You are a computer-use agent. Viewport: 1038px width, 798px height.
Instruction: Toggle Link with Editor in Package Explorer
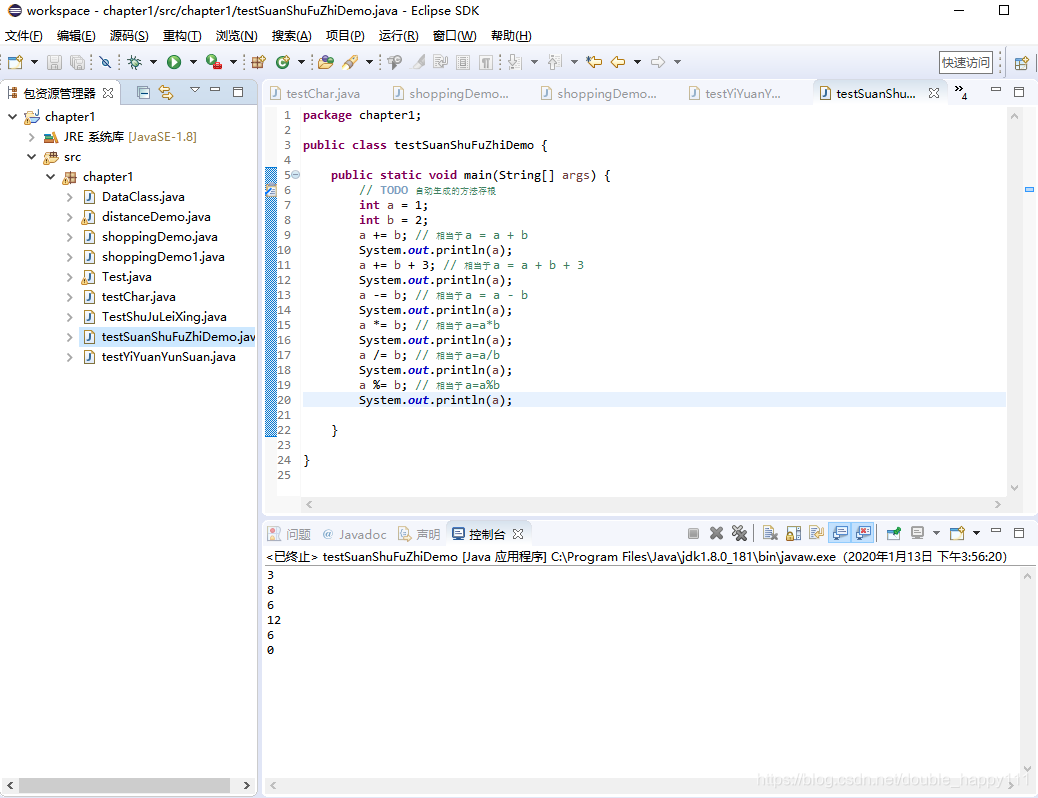coord(166,93)
